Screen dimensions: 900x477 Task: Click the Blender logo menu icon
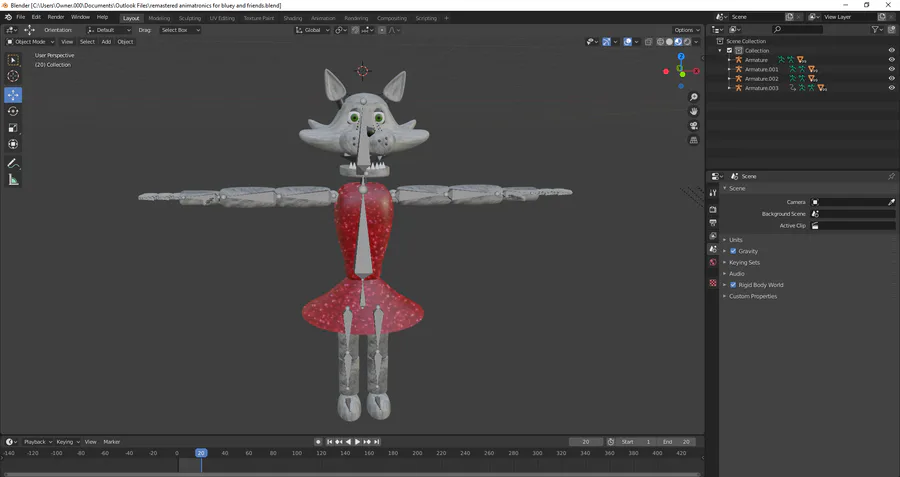click(8, 17)
